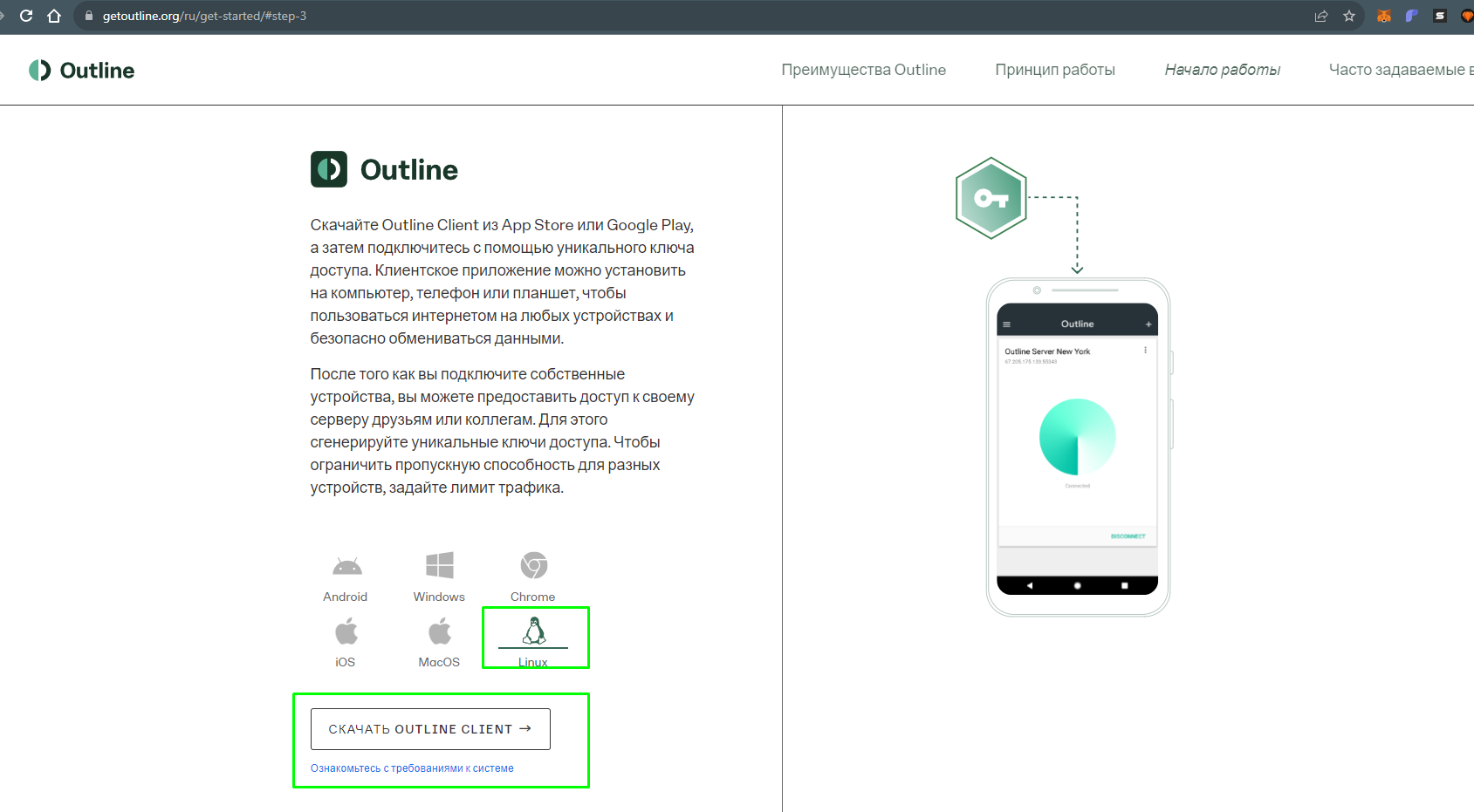Click the green key hexagon illustration

[991, 198]
